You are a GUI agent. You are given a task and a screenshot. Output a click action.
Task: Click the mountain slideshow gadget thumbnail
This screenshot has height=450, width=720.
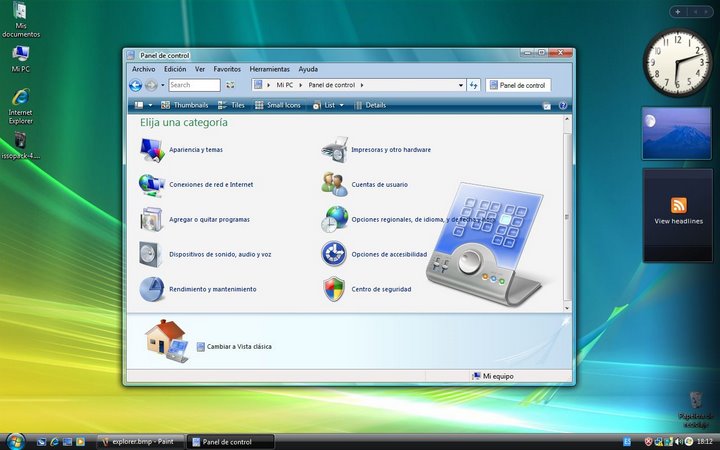(676, 134)
